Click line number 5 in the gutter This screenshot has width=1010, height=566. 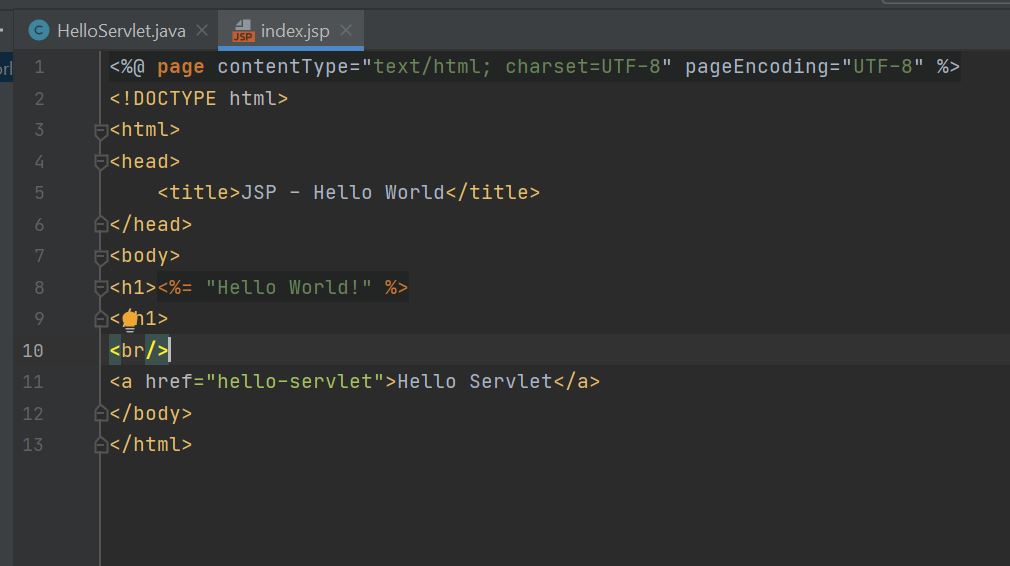(x=38, y=193)
